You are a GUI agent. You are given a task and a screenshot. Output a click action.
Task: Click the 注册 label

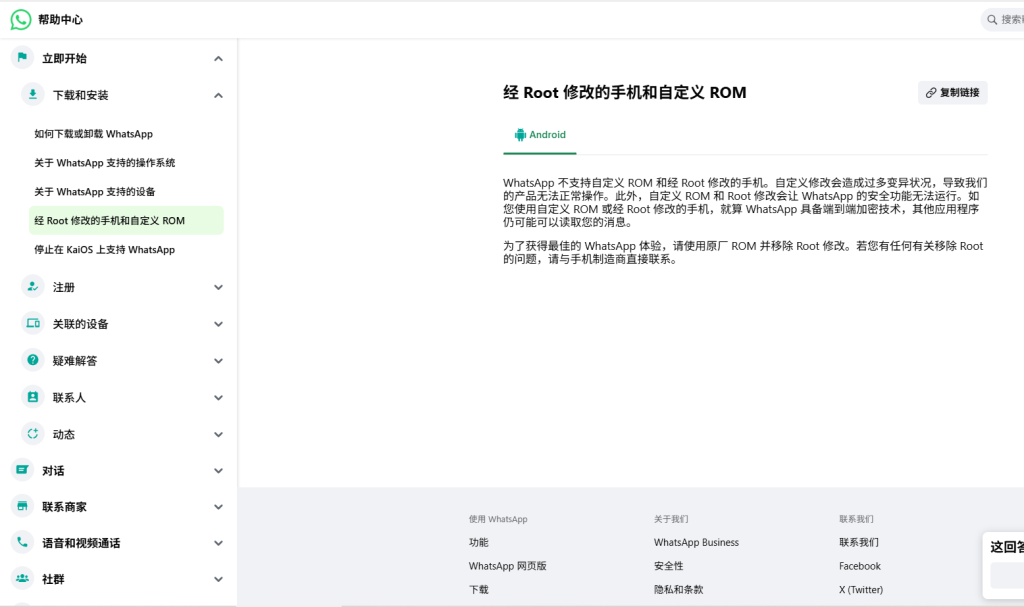[63, 287]
